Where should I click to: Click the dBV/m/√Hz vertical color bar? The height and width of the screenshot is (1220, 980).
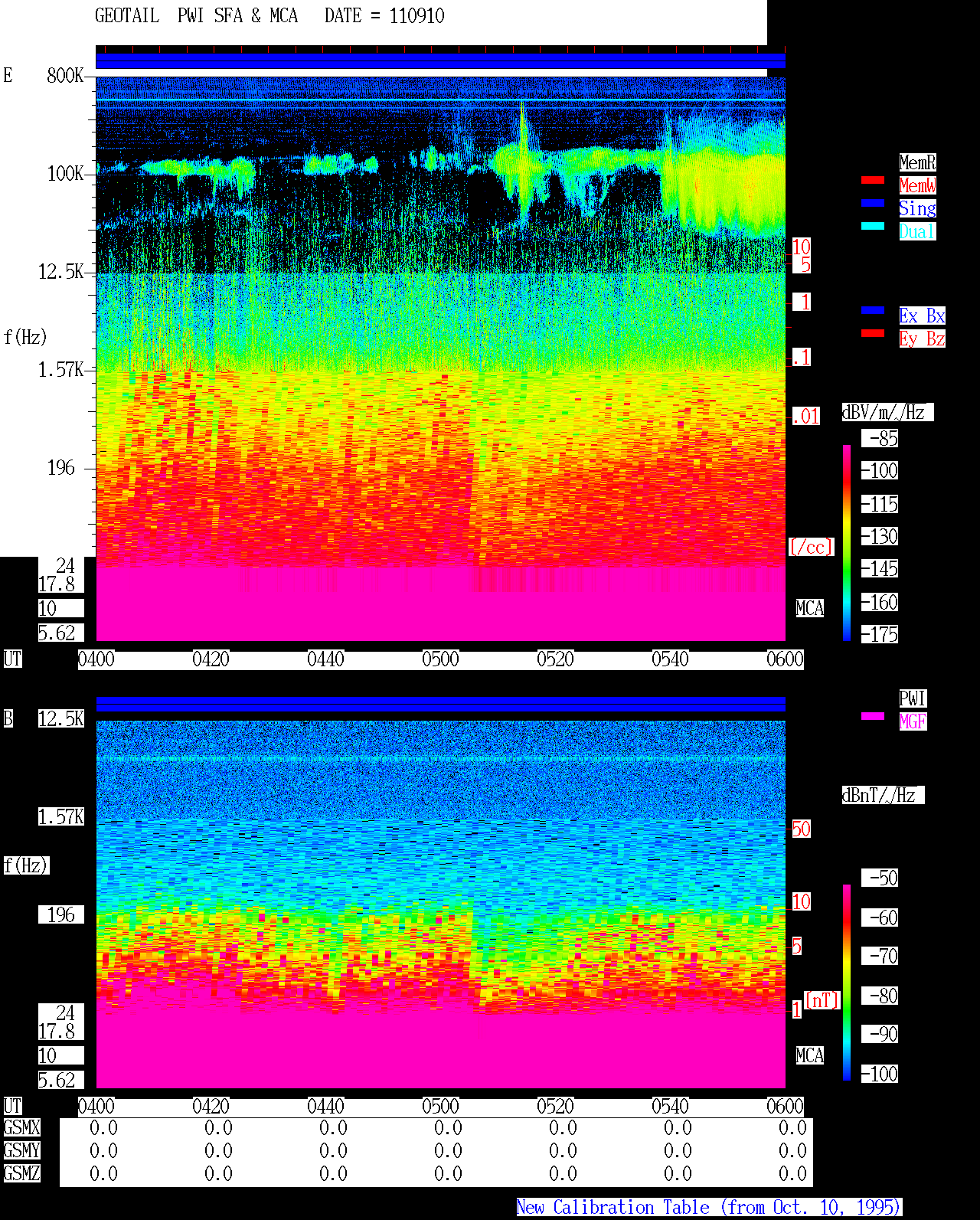tap(847, 543)
